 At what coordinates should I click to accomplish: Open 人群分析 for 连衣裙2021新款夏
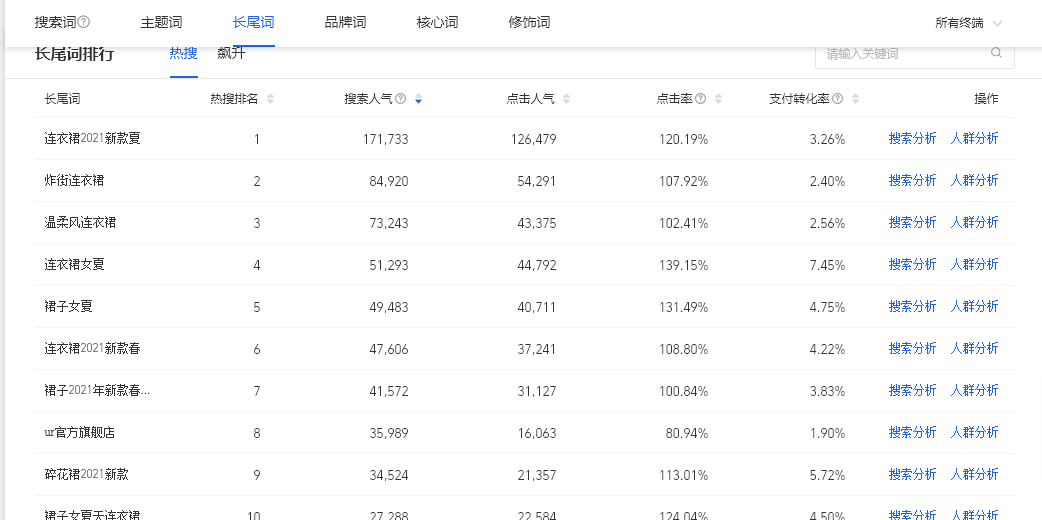click(974, 138)
